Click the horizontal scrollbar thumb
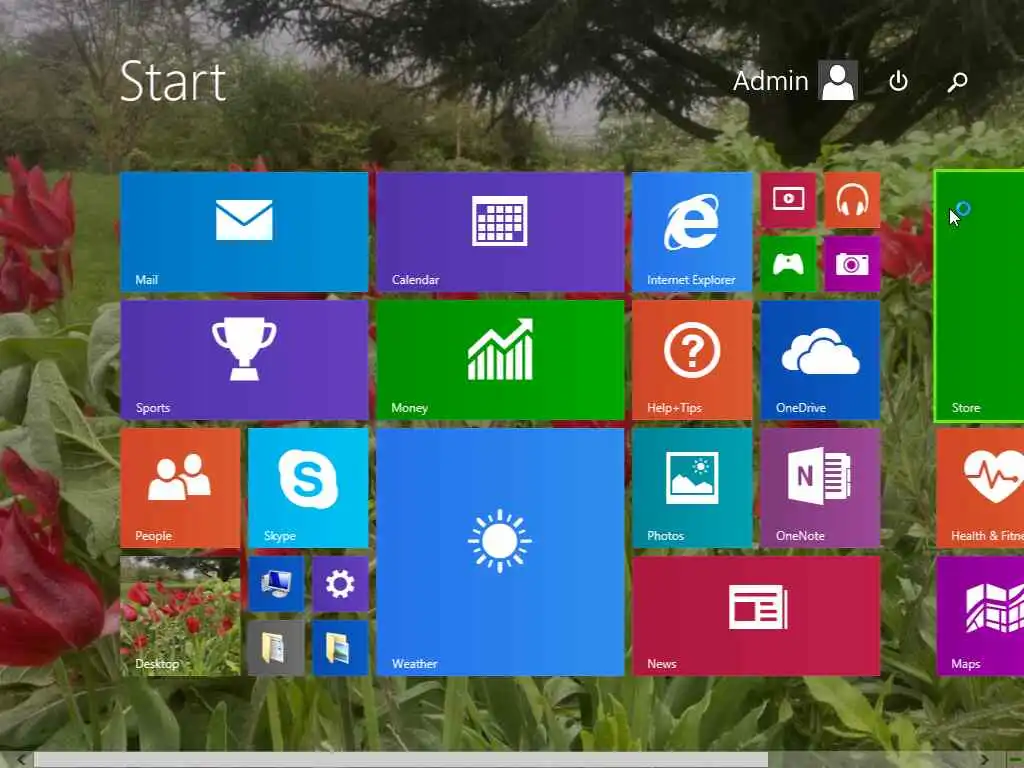This screenshot has height=768, width=1024. click(401, 760)
